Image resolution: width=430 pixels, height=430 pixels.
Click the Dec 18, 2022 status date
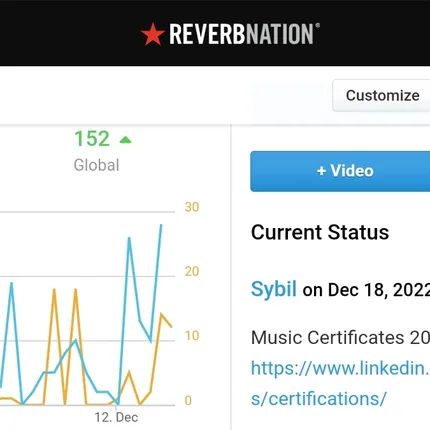tap(379, 289)
